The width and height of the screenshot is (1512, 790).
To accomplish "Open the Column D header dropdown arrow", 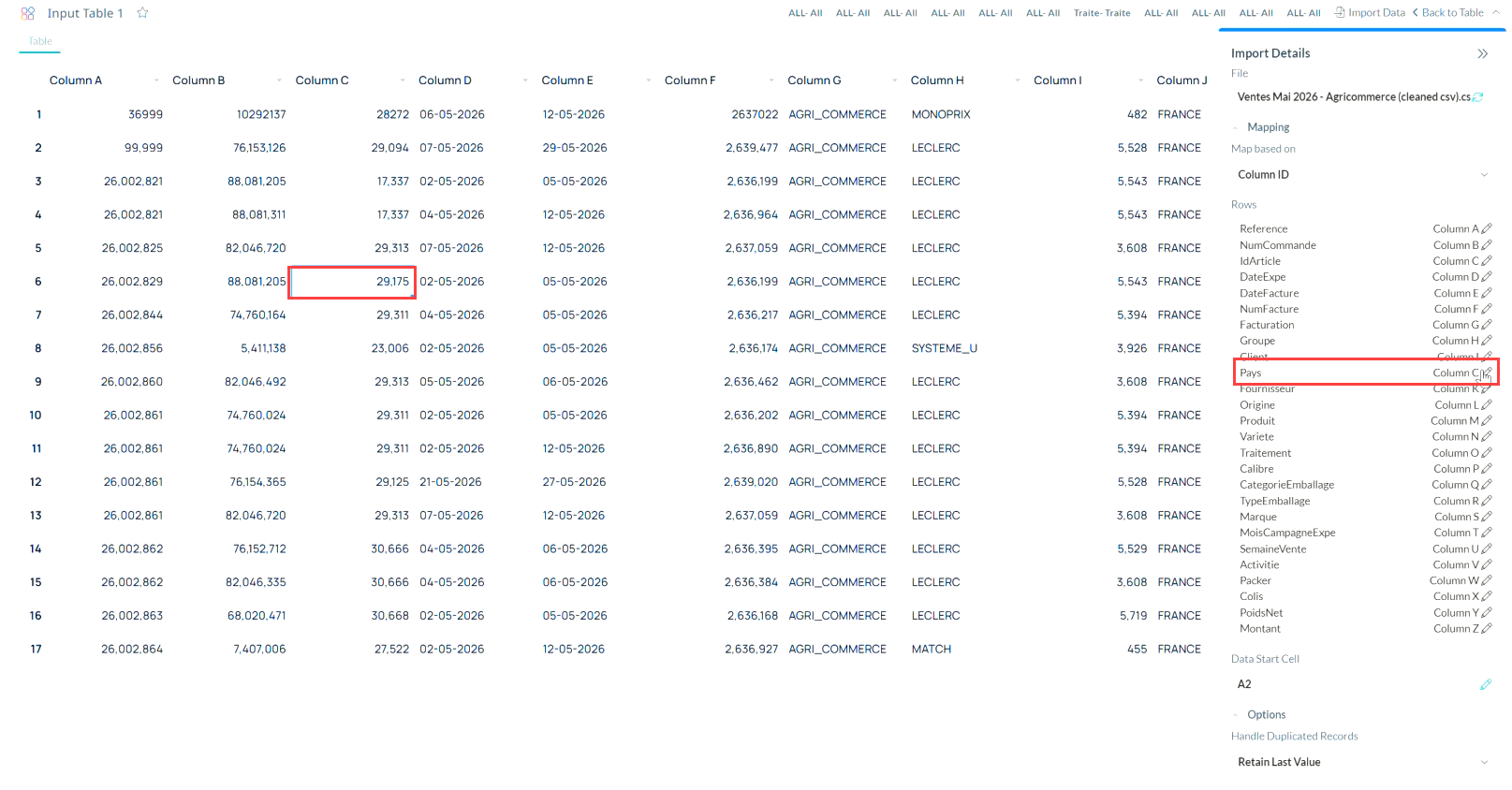I will (x=525, y=80).
